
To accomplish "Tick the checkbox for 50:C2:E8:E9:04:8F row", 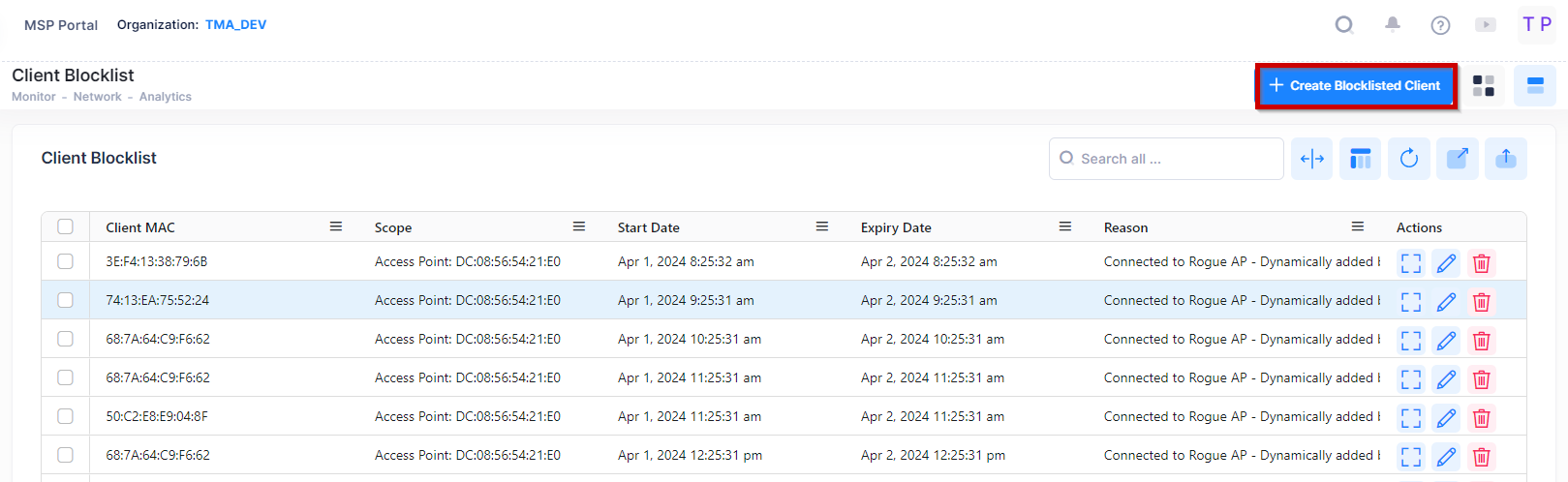I will 65,416.
